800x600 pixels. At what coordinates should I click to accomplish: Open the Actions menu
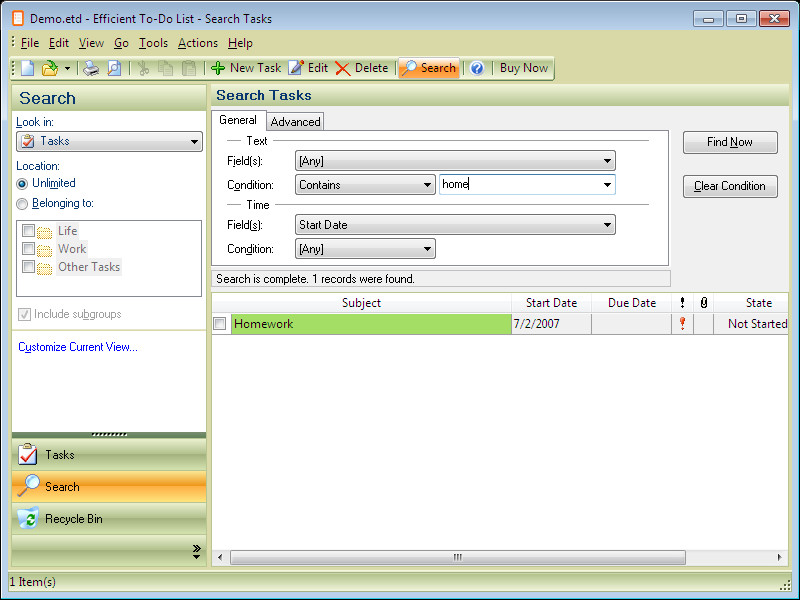[198, 43]
